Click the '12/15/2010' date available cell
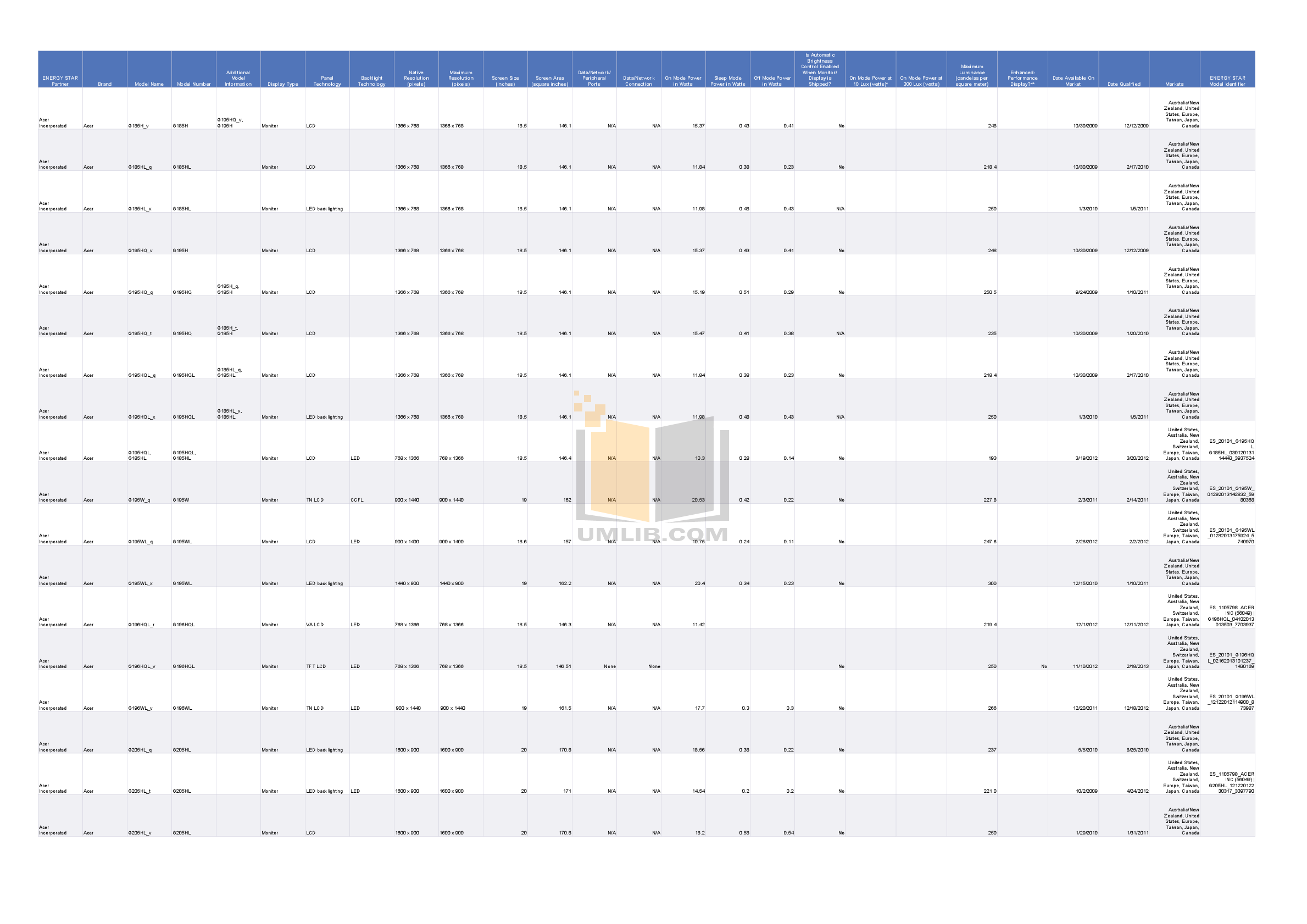 point(1086,583)
